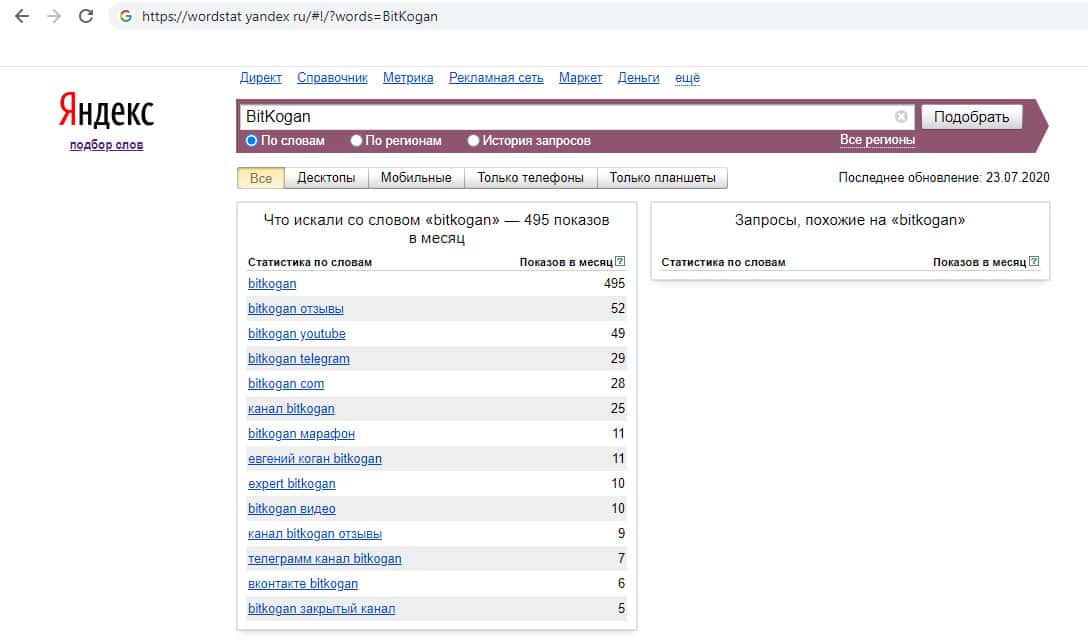
Task: Select the 'По регионам' radio button
Action: [x=357, y=141]
